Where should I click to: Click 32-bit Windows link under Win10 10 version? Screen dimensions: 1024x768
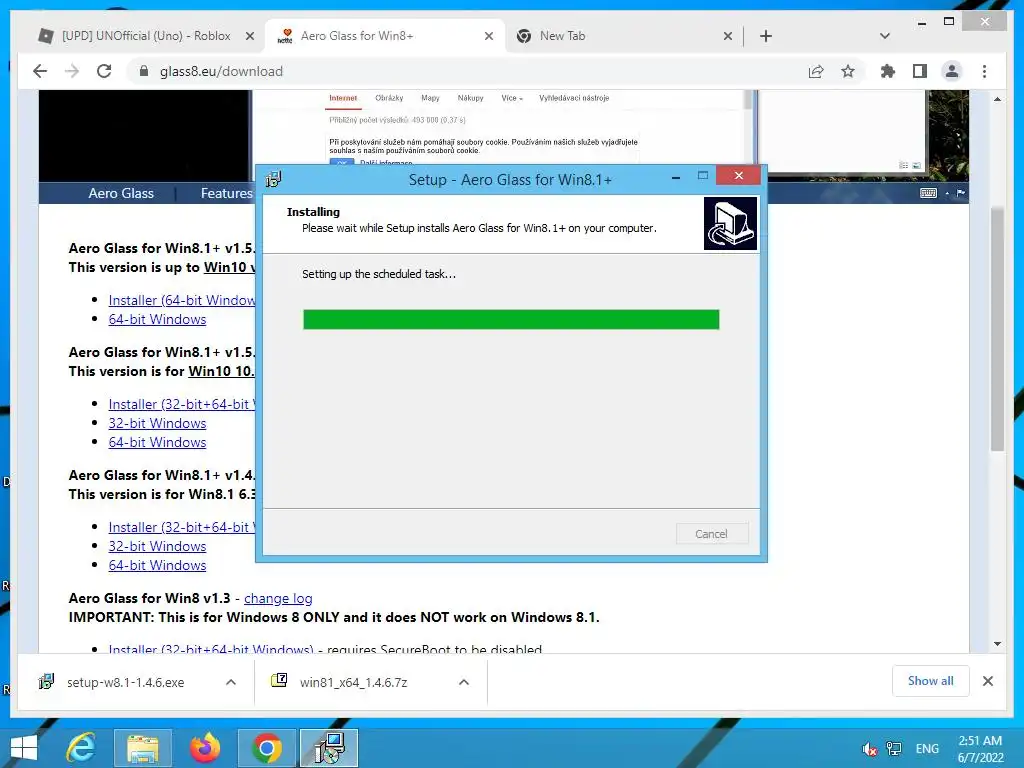[157, 423]
